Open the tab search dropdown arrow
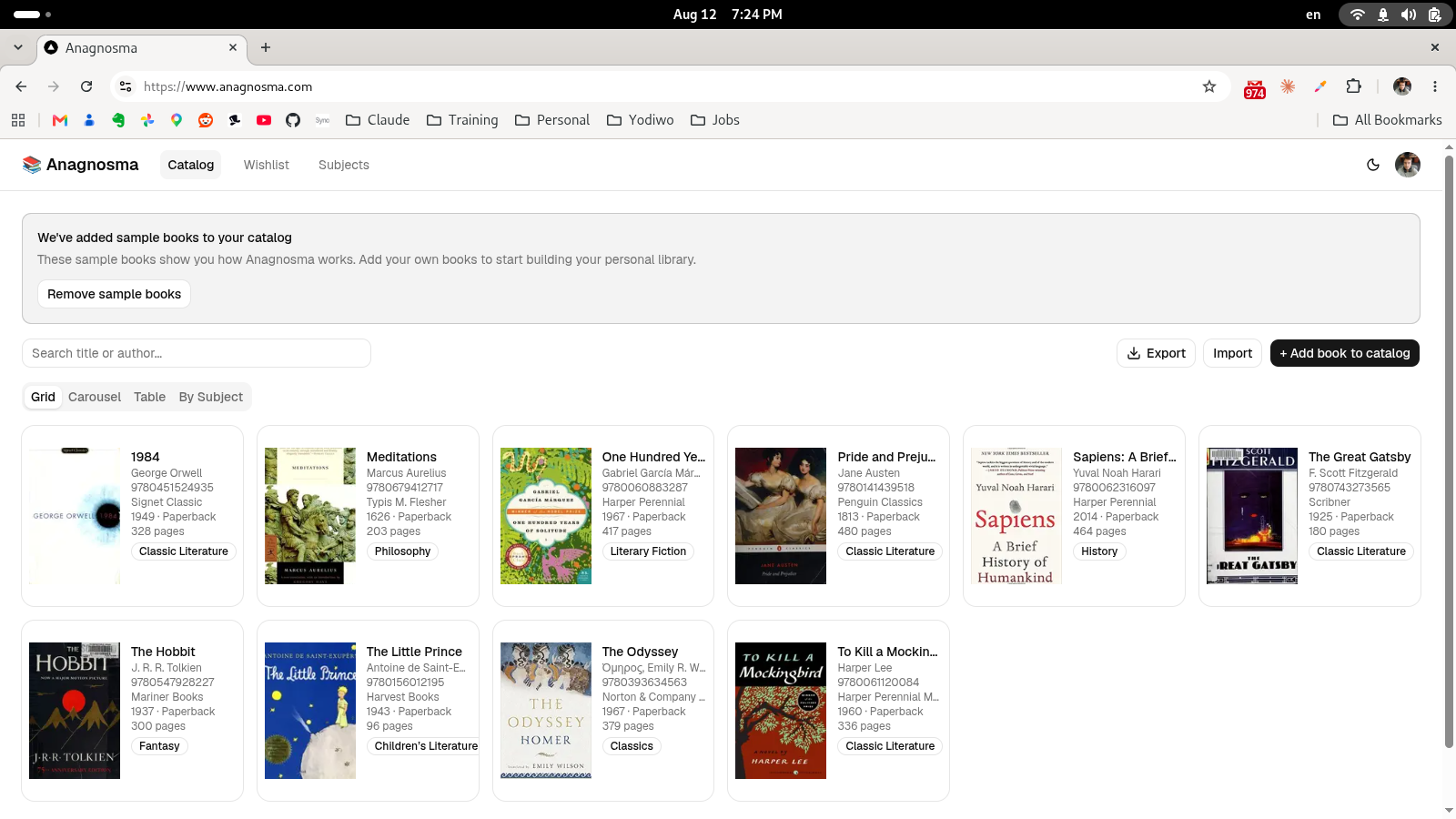1456x819 pixels. [18, 47]
